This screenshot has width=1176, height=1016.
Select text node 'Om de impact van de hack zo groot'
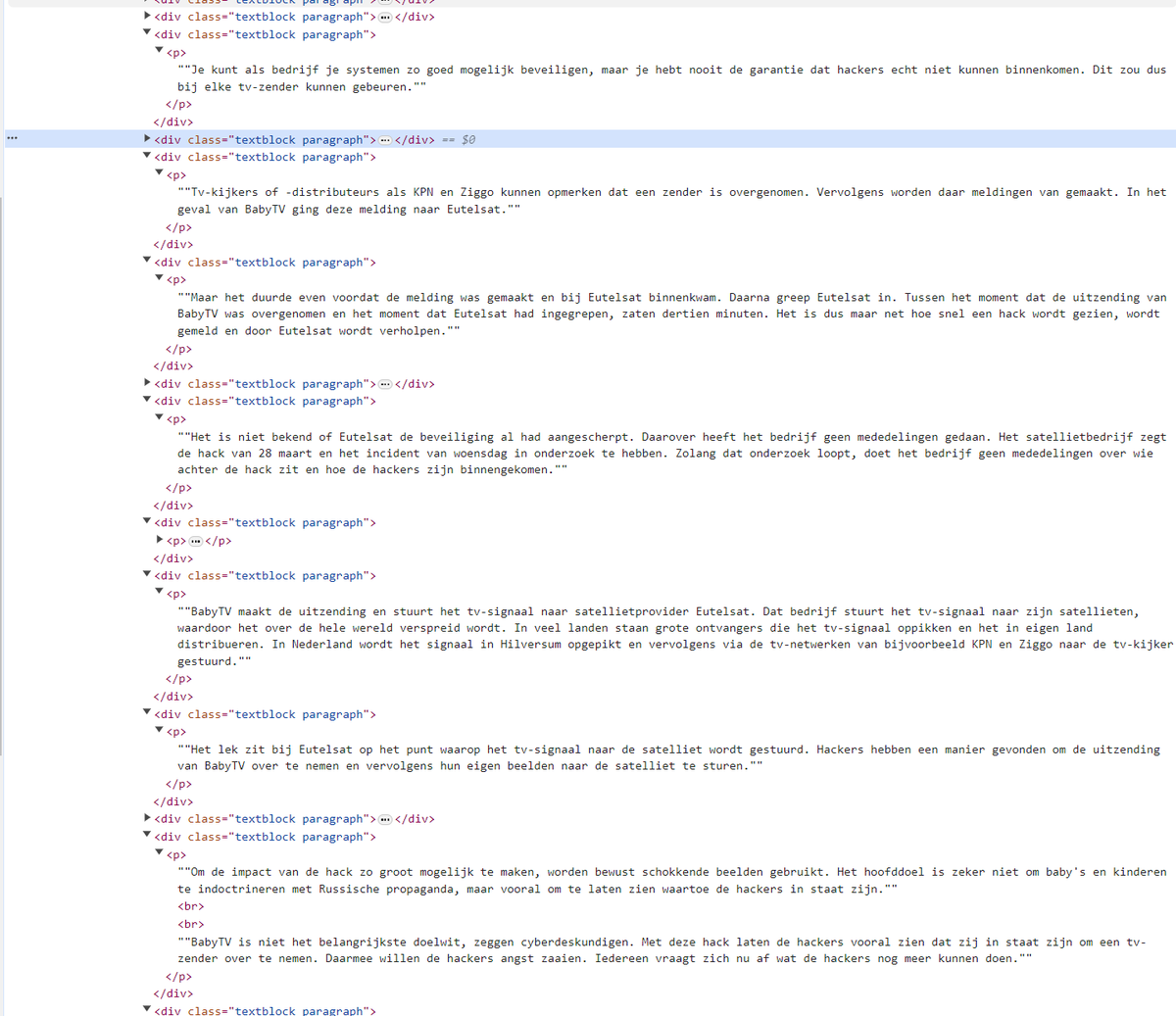[672, 880]
